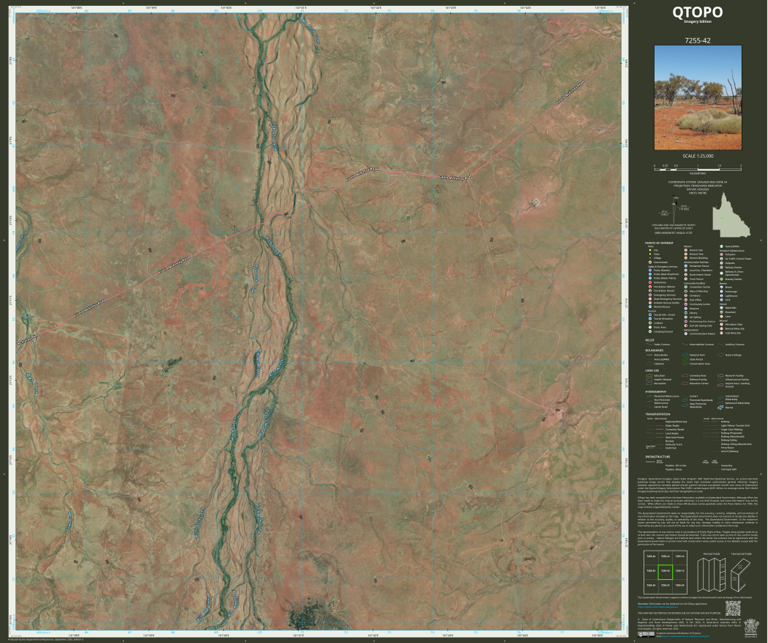
Task: Click the Library legend icon
Action: tap(686, 313)
